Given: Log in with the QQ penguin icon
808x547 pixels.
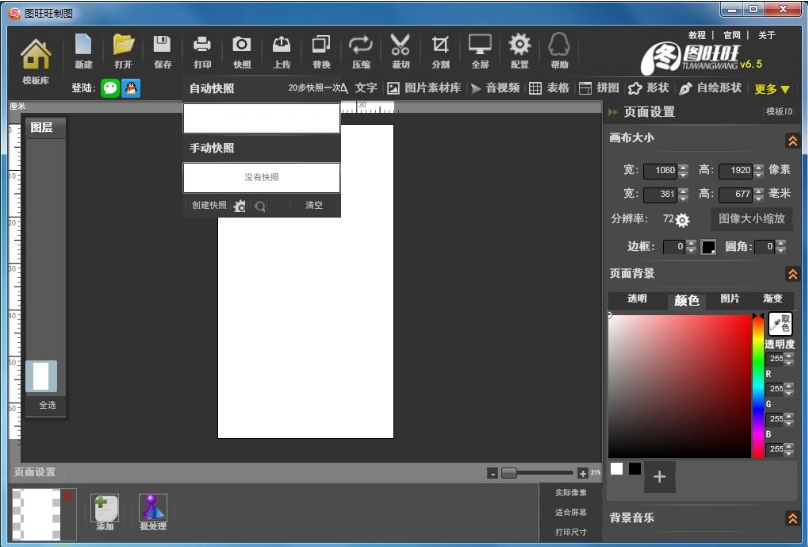Looking at the screenshot, I should coord(131,88).
